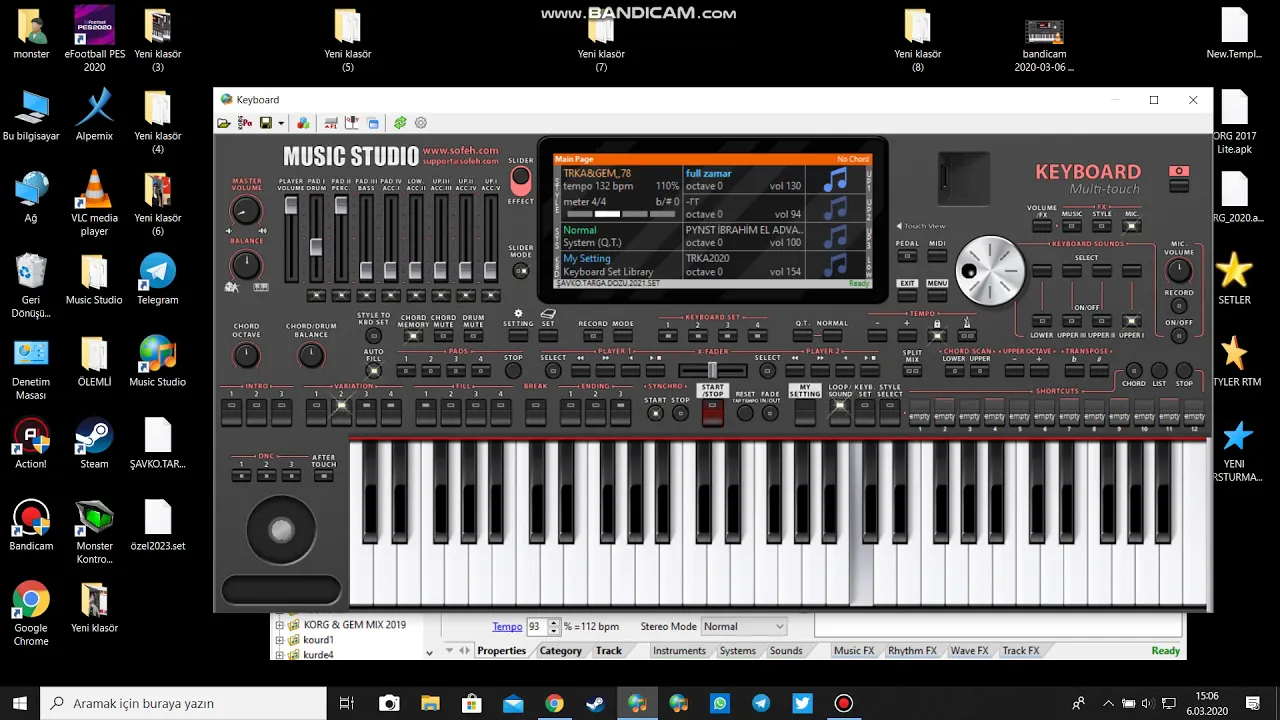The height and width of the screenshot is (720, 1280).
Task: Click the Tempo lock button
Action: coord(936,336)
